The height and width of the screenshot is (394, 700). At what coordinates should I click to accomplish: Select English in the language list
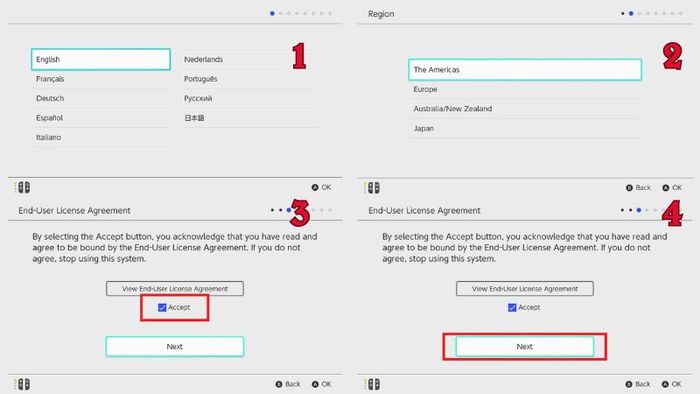(101, 59)
